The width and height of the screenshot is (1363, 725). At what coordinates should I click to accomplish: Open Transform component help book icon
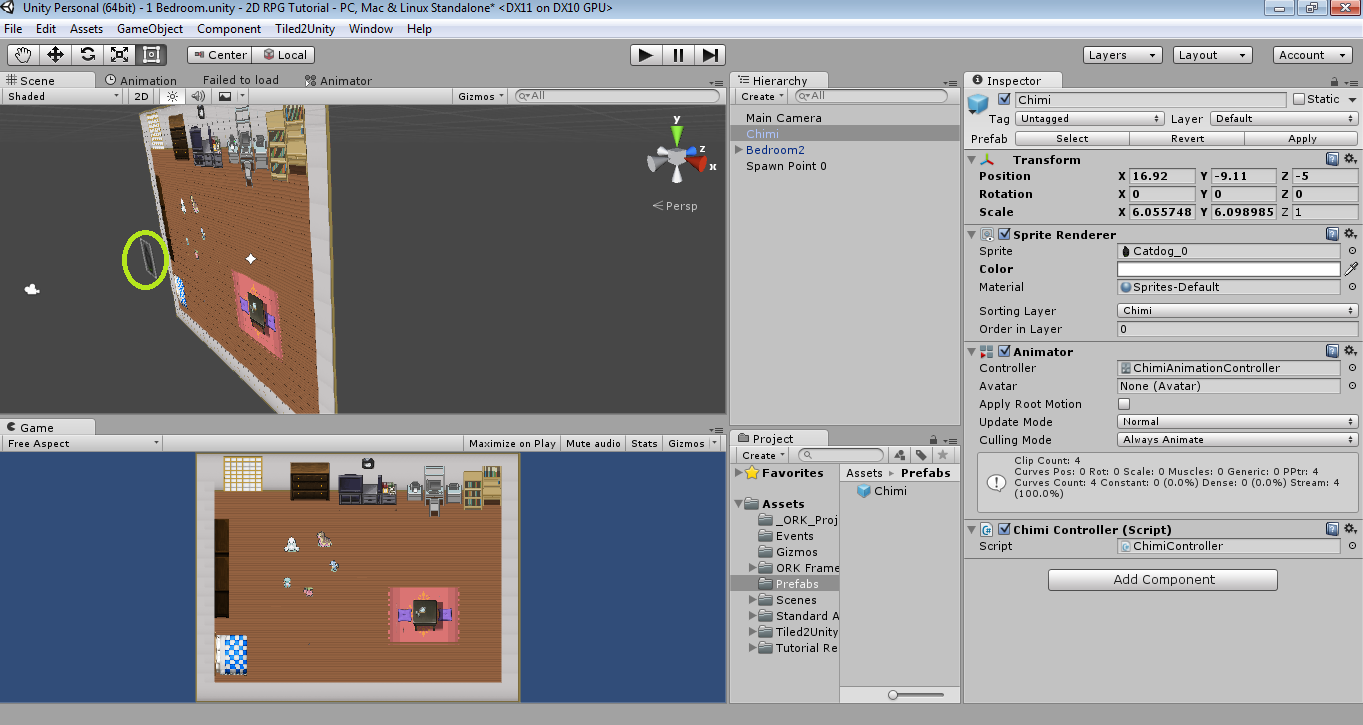(1332, 159)
